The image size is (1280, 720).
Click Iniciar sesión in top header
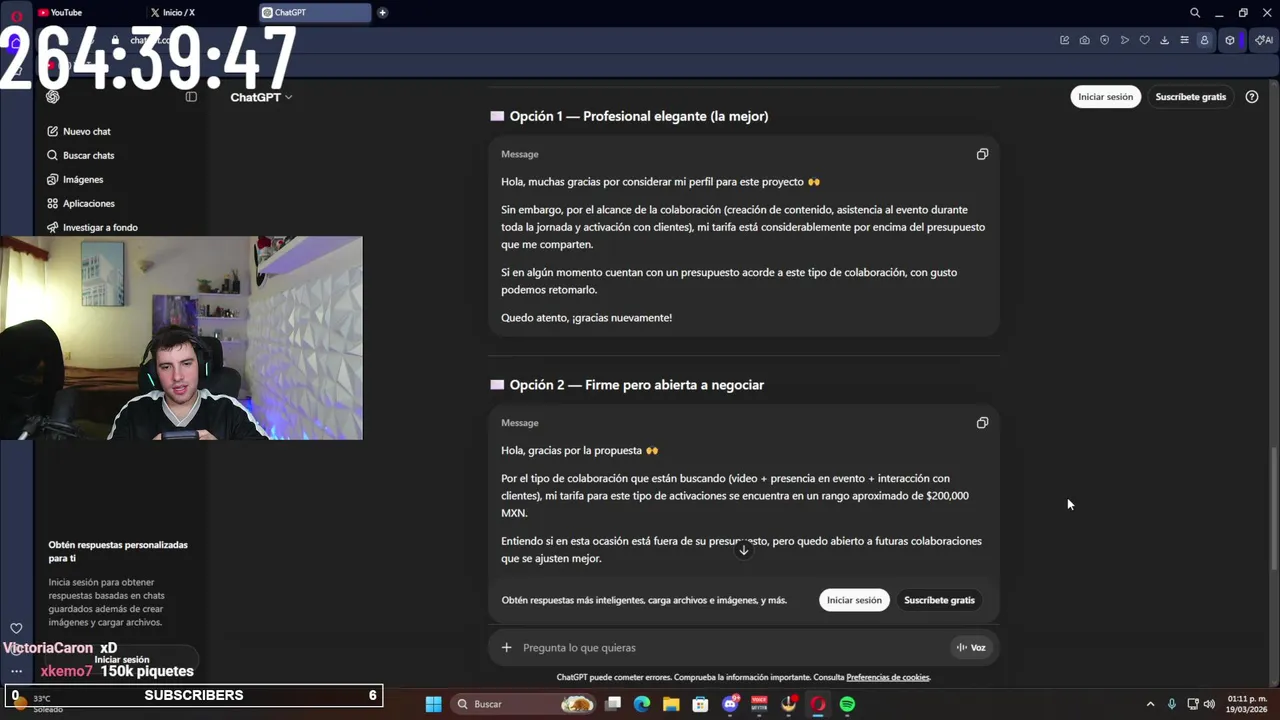tap(1105, 97)
